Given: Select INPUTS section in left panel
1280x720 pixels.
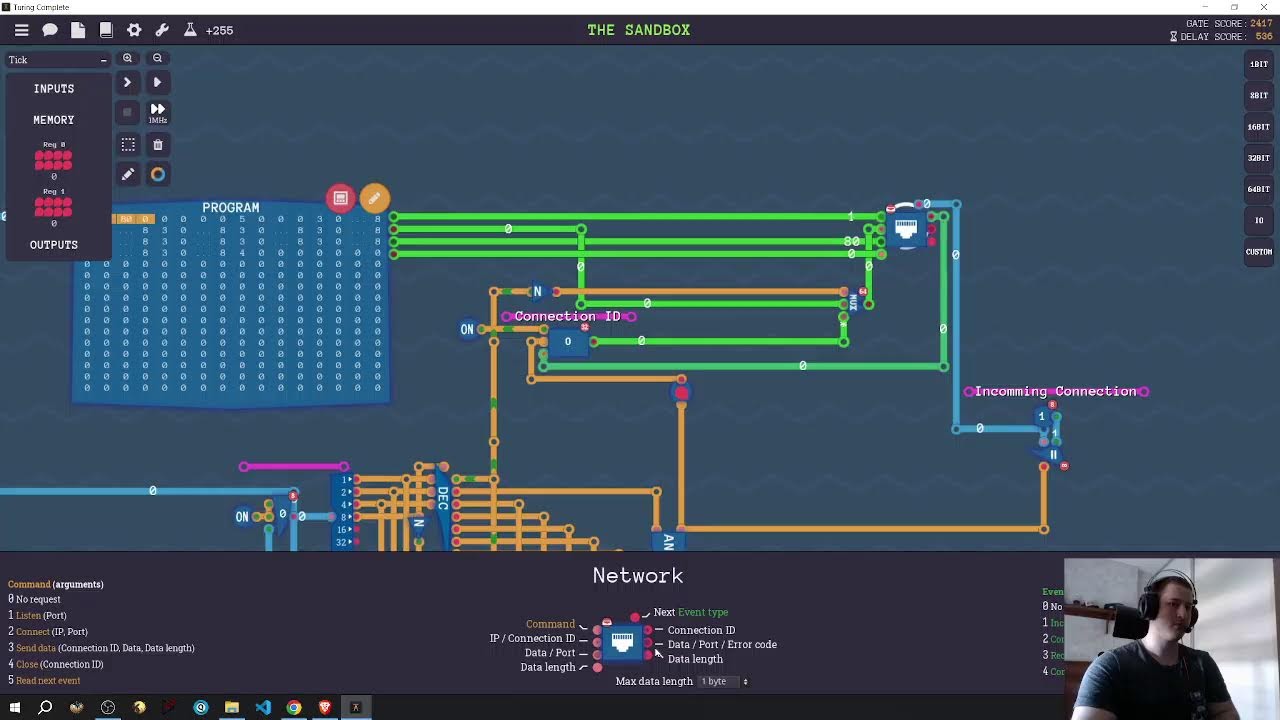Looking at the screenshot, I should point(54,89).
